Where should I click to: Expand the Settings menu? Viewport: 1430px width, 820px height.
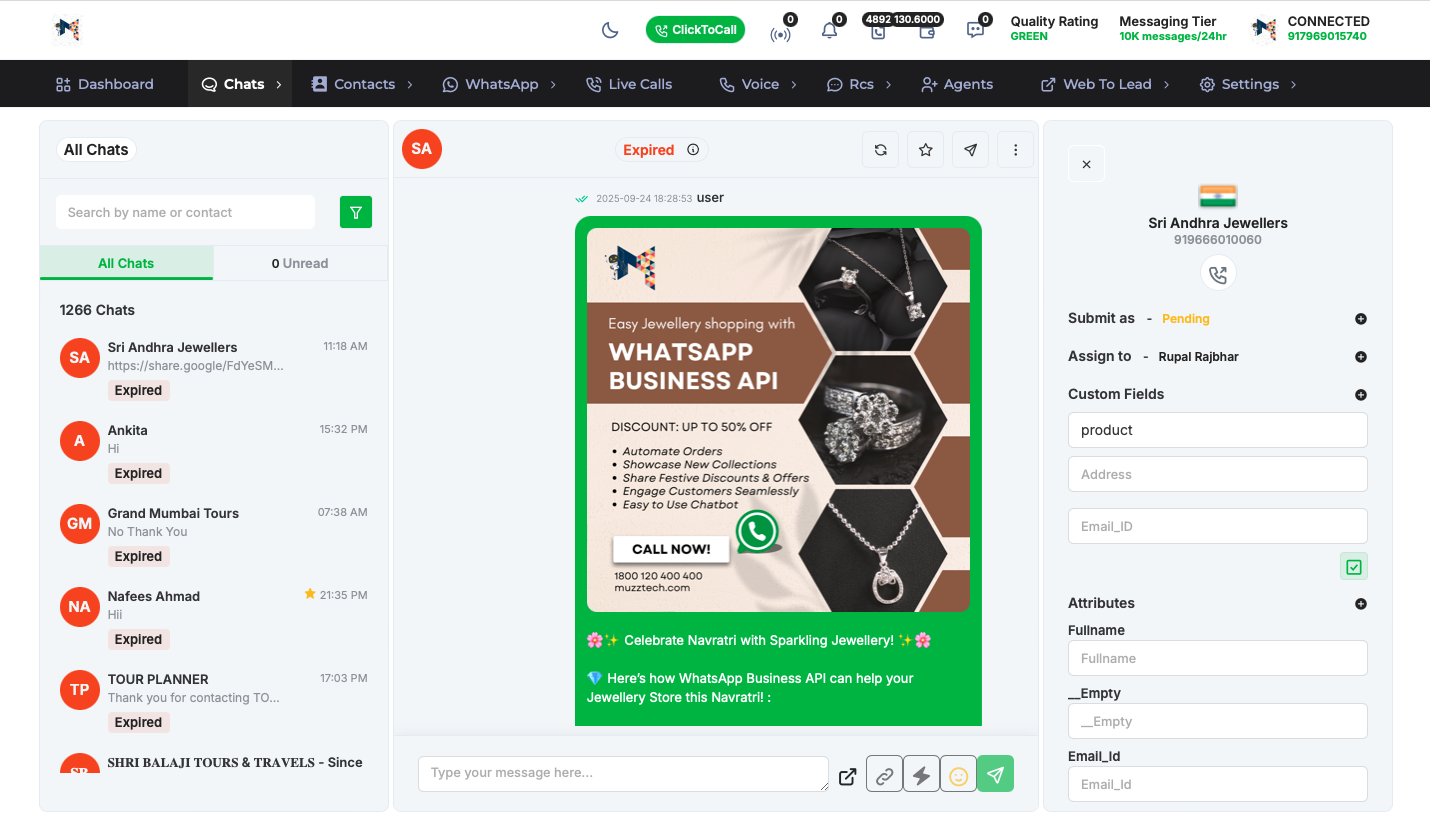pos(1248,84)
